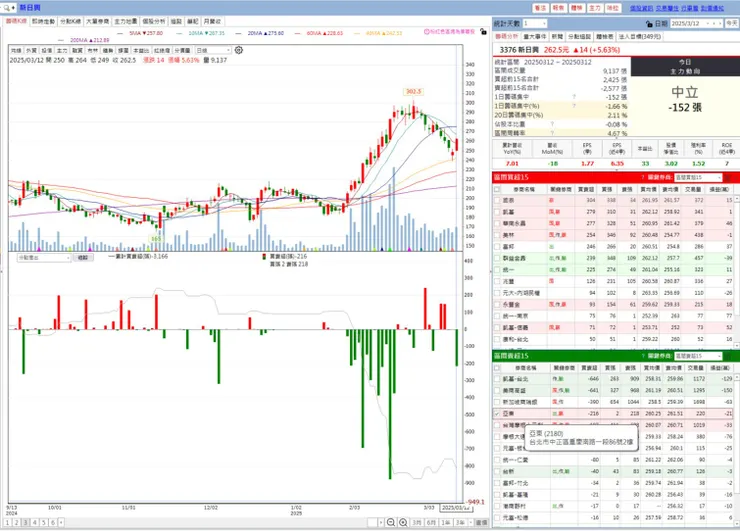Click the 還原 button at chart bottom right
740x531 pixels.
[x=481, y=523]
